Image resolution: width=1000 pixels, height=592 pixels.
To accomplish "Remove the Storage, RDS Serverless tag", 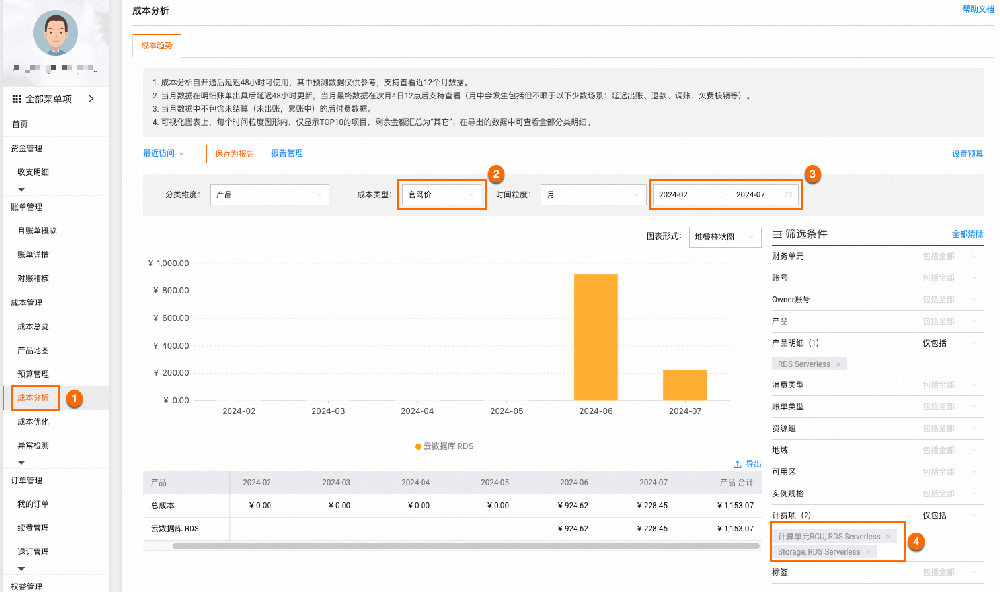I will coord(869,552).
